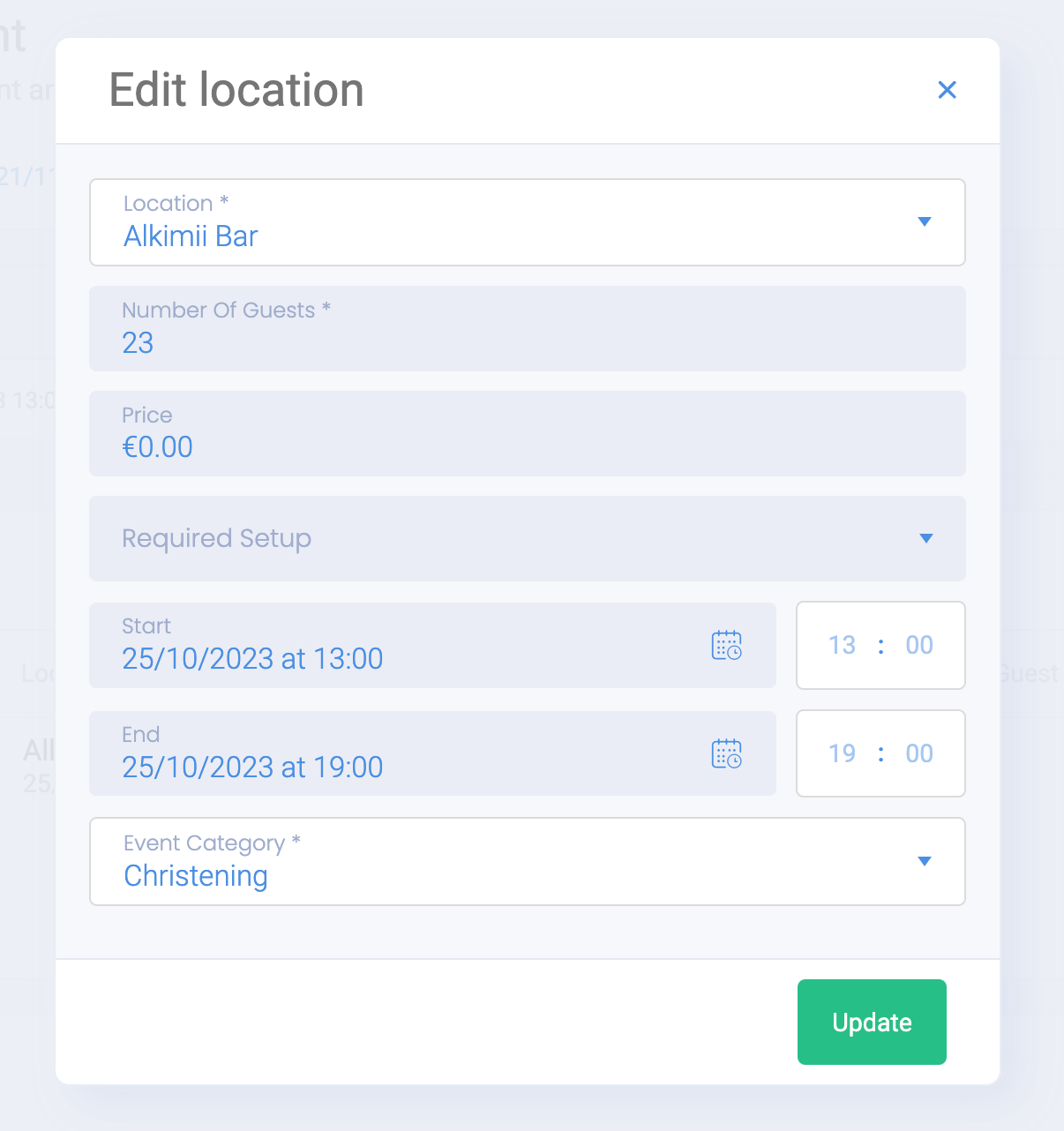Close the Edit location dialog

pyautogui.click(x=947, y=90)
